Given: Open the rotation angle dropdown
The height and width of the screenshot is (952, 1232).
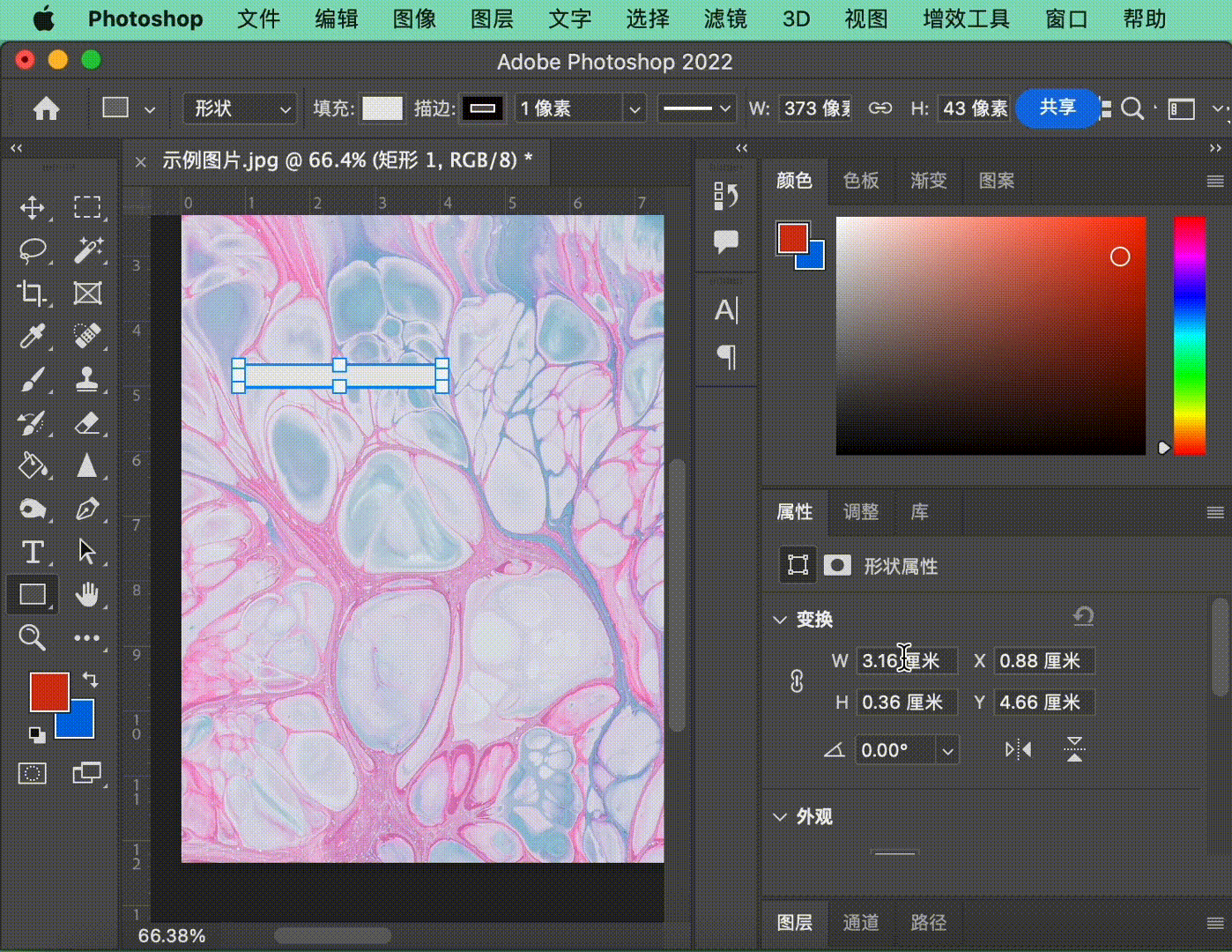Looking at the screenshot, I should pos(947,751).
